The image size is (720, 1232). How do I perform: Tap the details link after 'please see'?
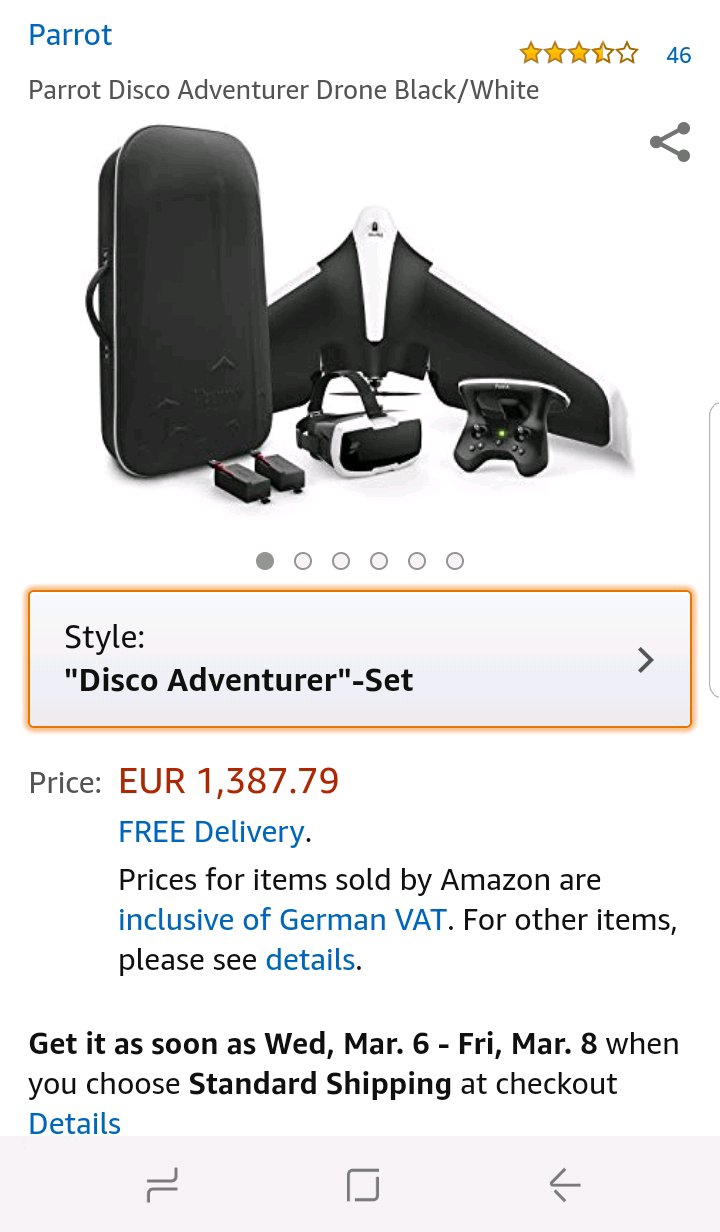click(x=310, y=960)
